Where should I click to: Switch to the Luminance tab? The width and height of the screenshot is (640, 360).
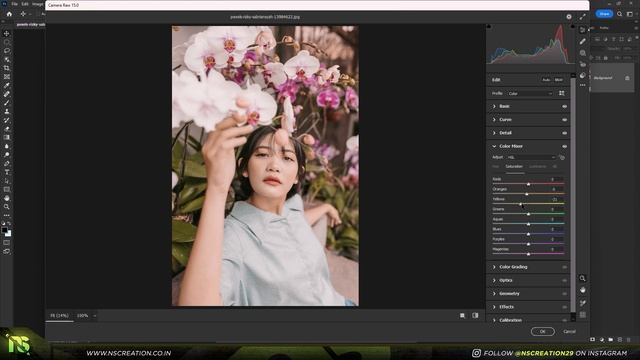click(537, 167)
